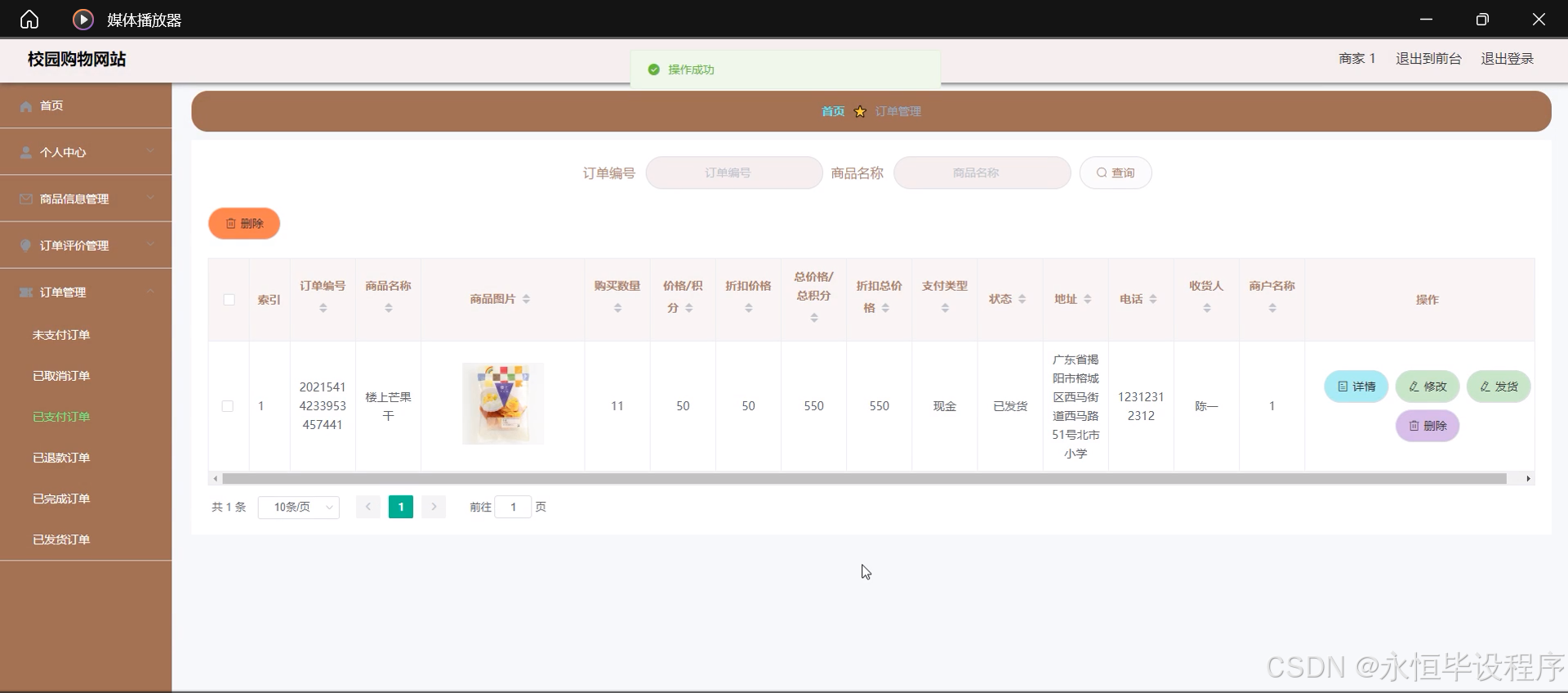Sort by 商品名称 column arrows
Viewport: 1568px width, 693px height.
point(389,308)
